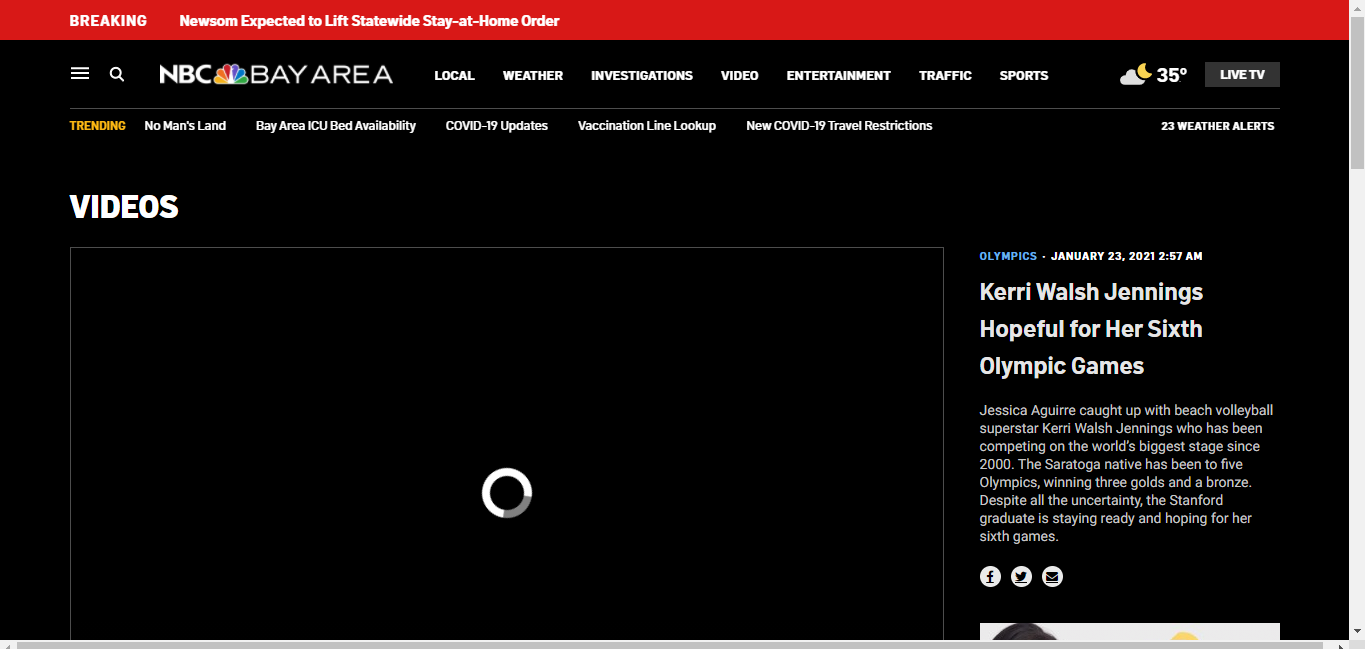
Task: Open the Investigations menu item
Action: coord(641,75)
